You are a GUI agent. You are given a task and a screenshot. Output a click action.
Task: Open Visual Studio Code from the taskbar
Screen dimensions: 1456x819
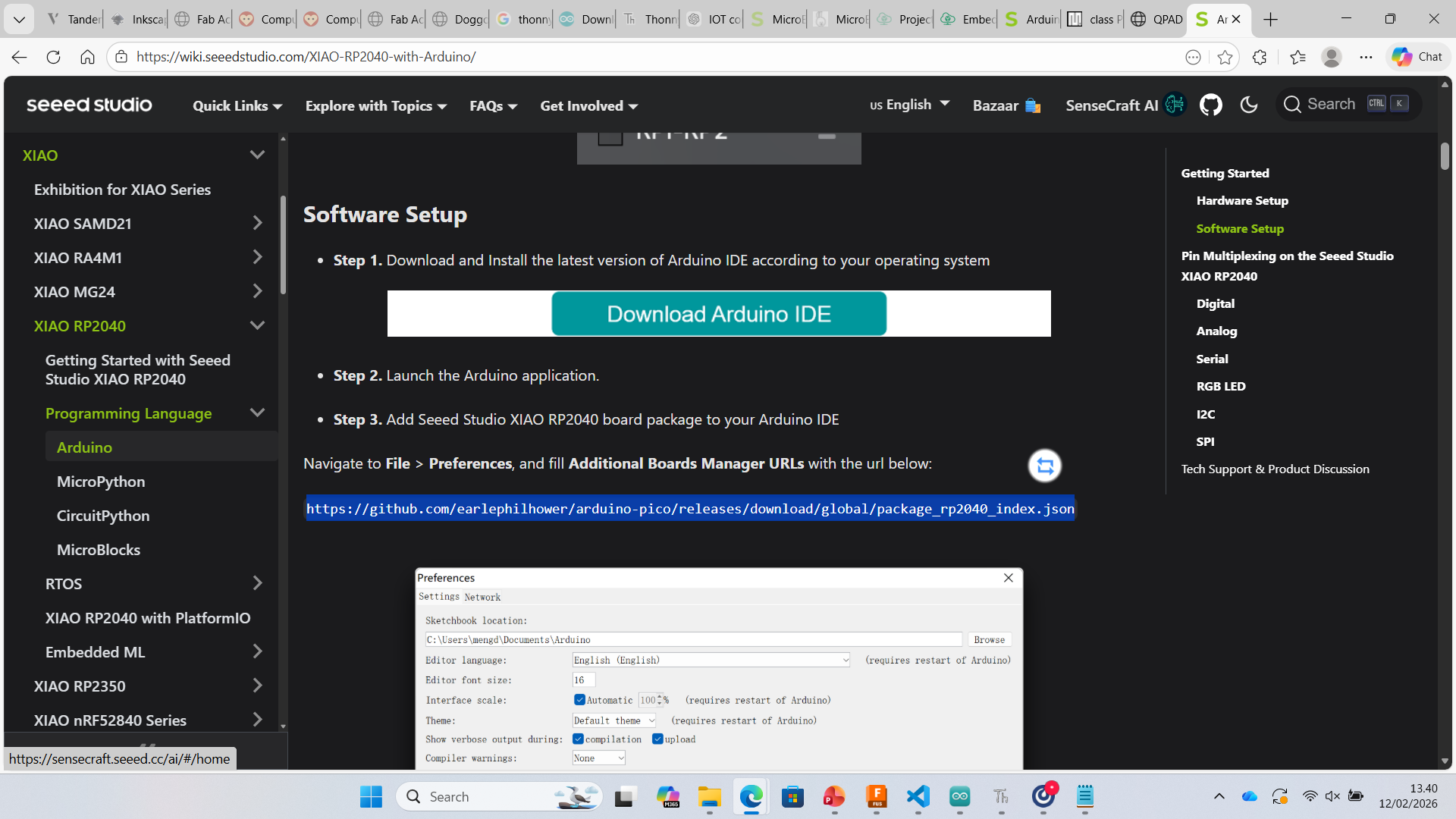click(x=918, y=796)
